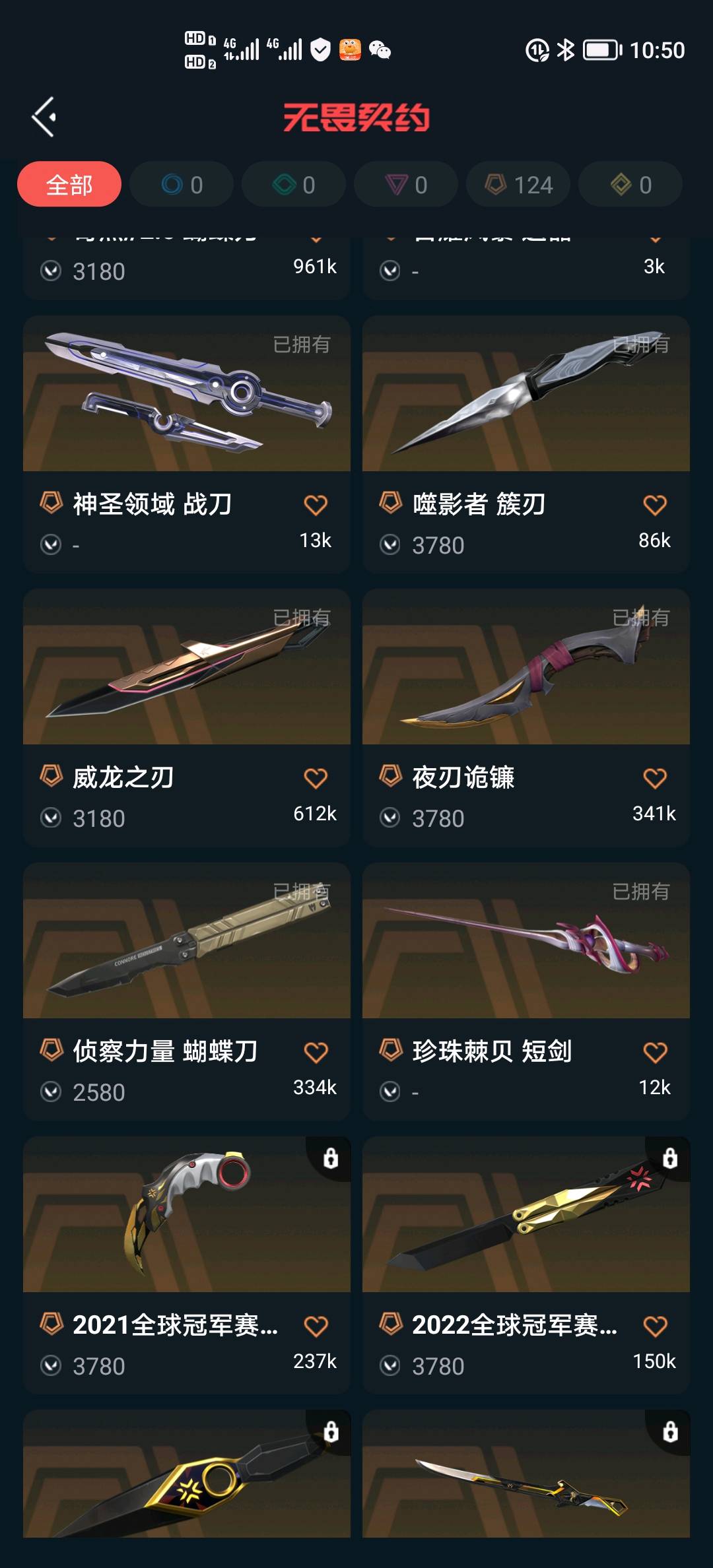The height and width of the screenshot is (1568, 713).
Task: Tap lock icon on 2022全球冠军赛 butterfly knife
Action: (x=670, y=1158)
